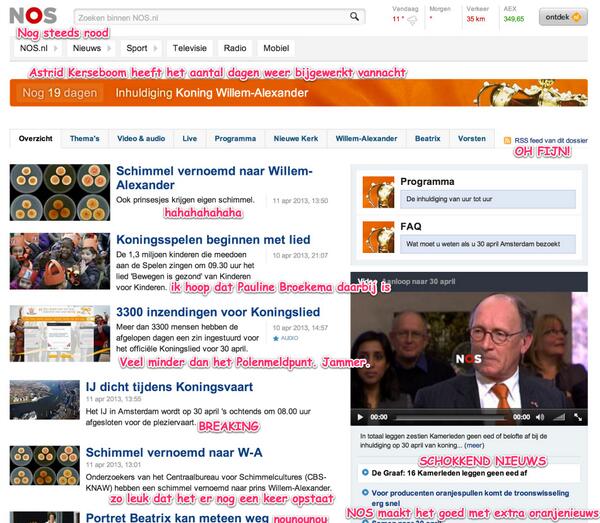Select the Overzicht tab

tap(35, 138)
